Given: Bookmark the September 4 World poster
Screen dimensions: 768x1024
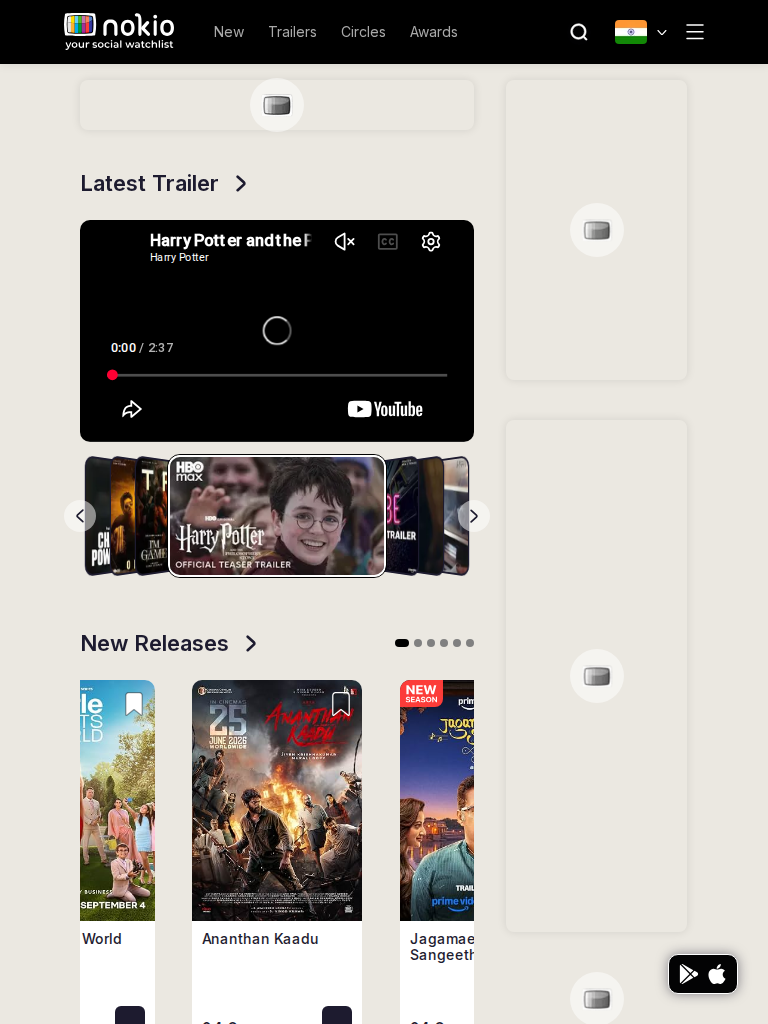Looking at the screenshot, I should point(134,703).
